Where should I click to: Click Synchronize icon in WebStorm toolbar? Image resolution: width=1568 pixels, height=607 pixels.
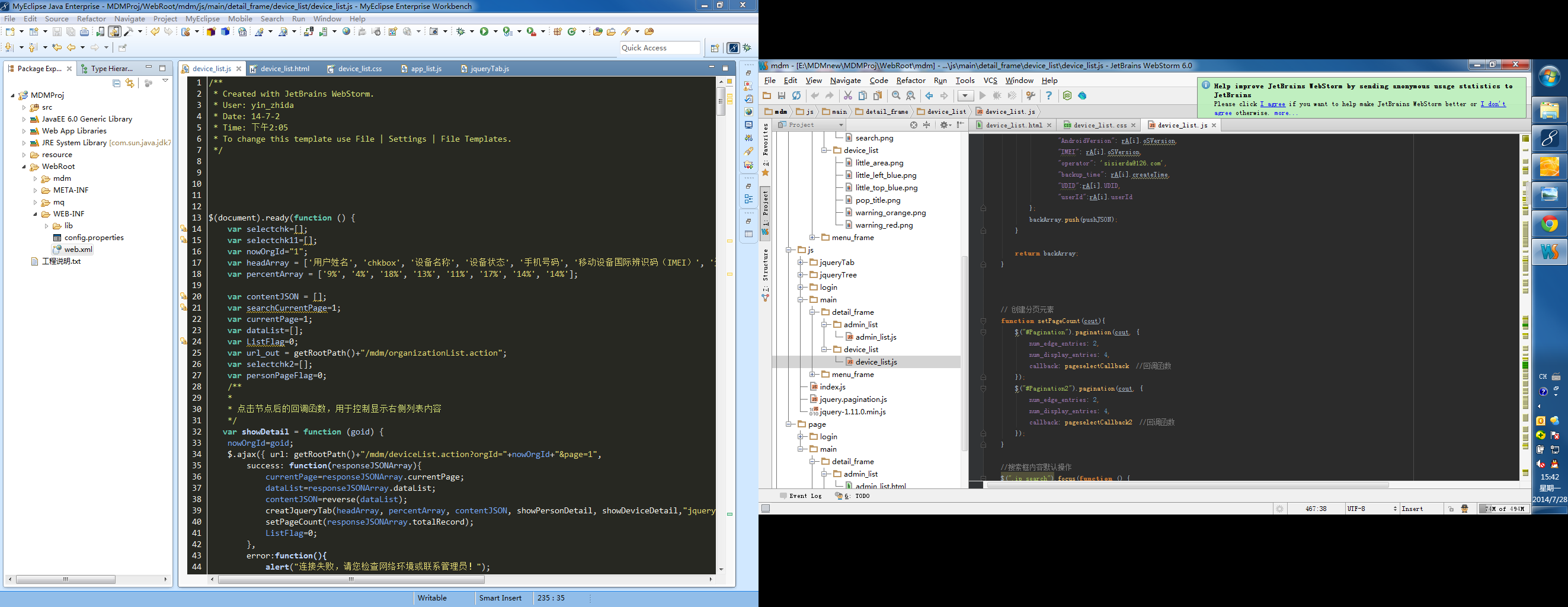click(797, 95)
